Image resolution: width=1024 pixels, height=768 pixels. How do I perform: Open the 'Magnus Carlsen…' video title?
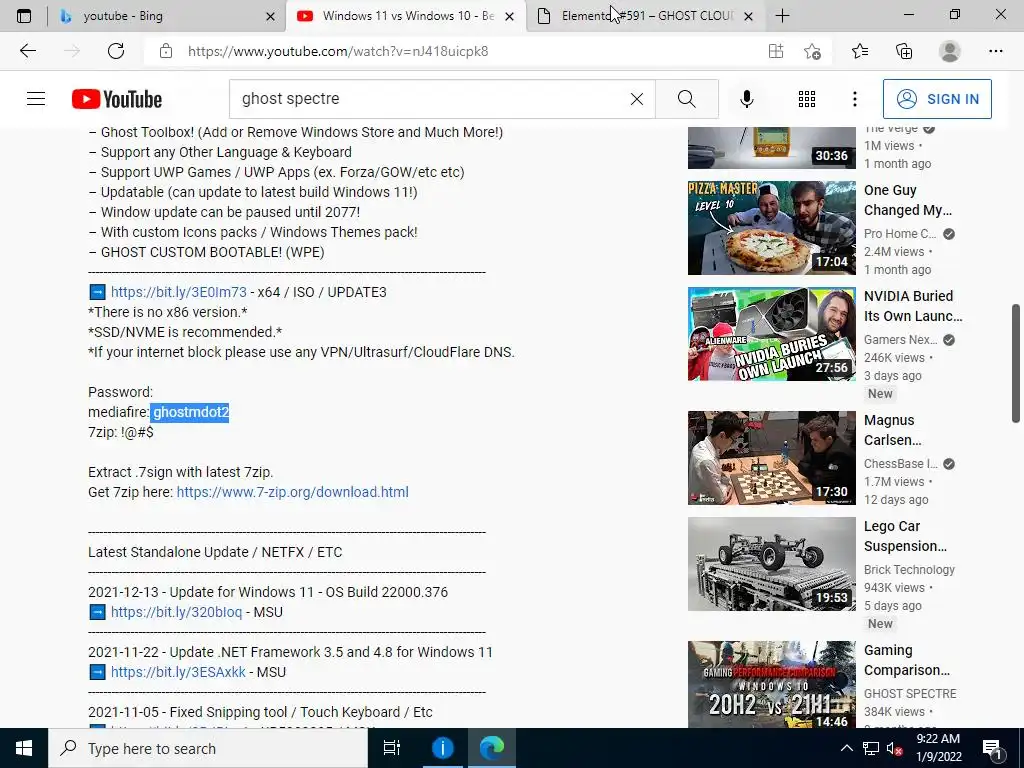pos(893,430)
